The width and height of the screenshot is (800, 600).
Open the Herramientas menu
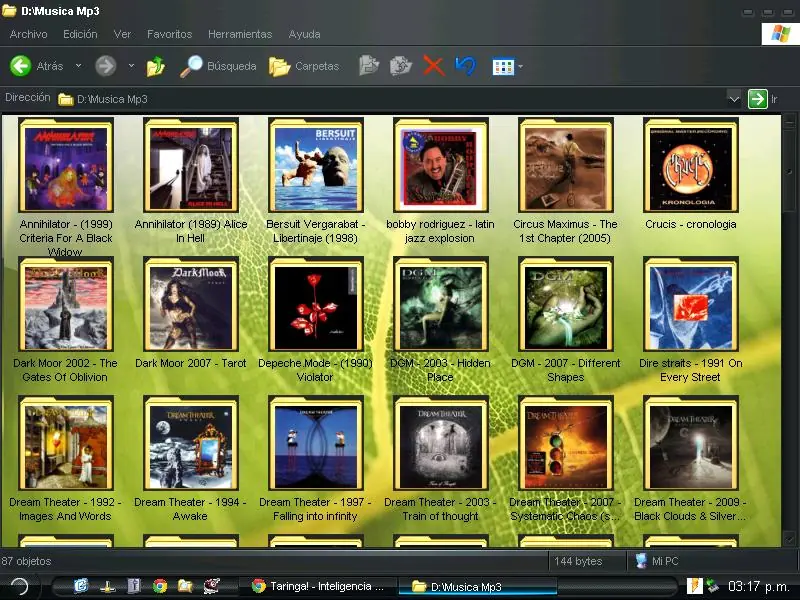240,34
